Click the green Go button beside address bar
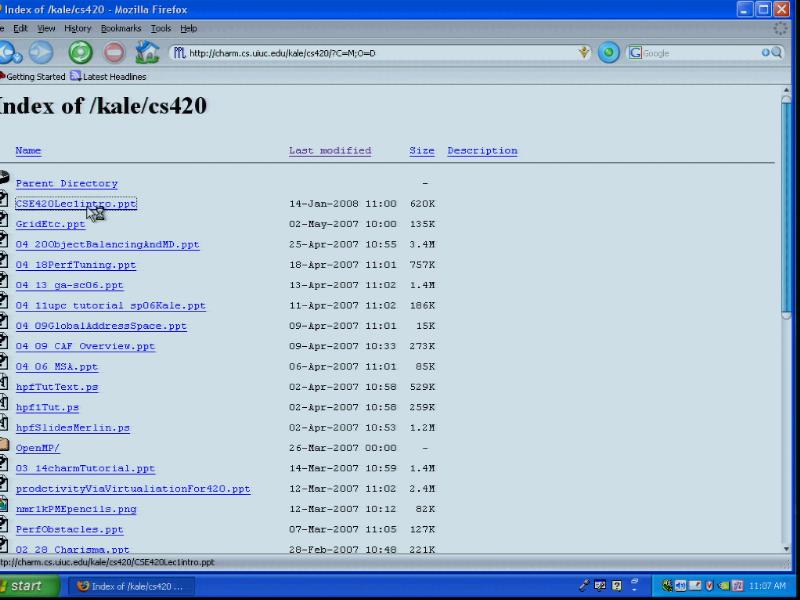Image resolution: width=800 pixels, height=600 pixels. 609,53
